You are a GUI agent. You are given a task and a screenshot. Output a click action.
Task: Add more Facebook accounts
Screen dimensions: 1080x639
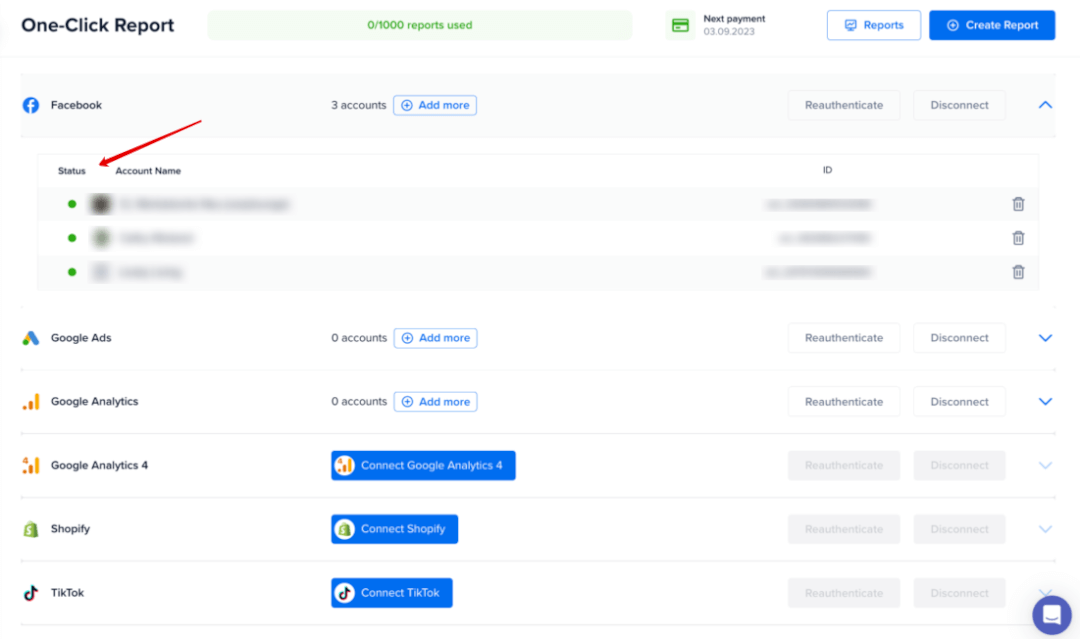tap(435, 105)
